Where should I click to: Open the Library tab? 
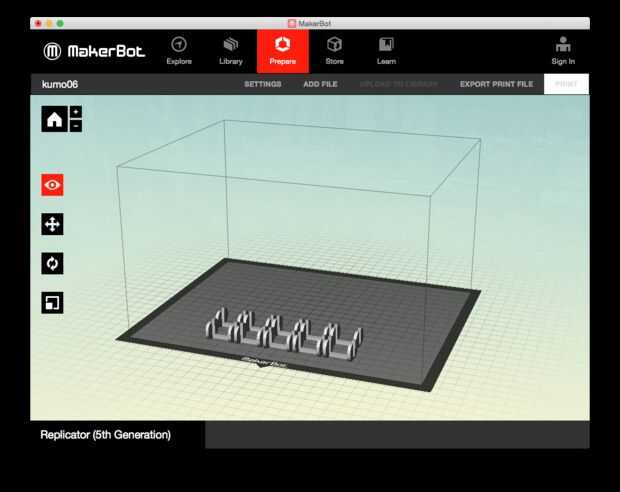pos(231,51)
